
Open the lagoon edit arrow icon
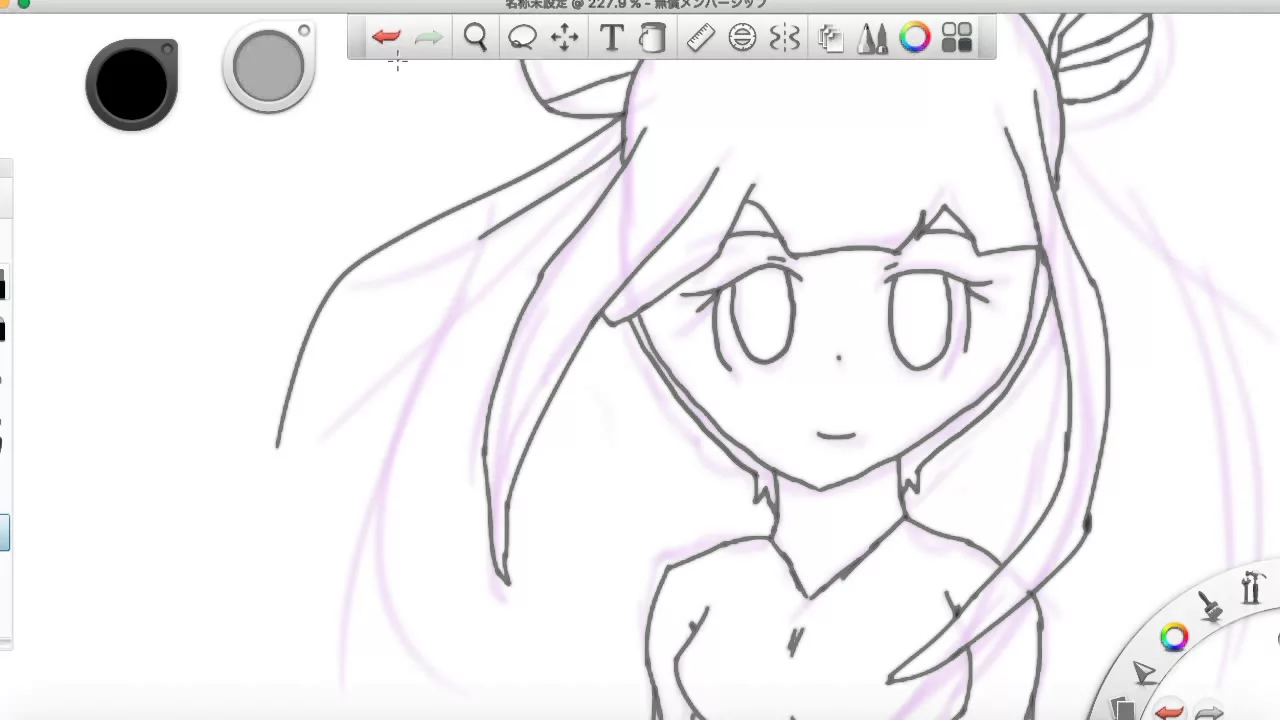click(x=1144, y=673)
